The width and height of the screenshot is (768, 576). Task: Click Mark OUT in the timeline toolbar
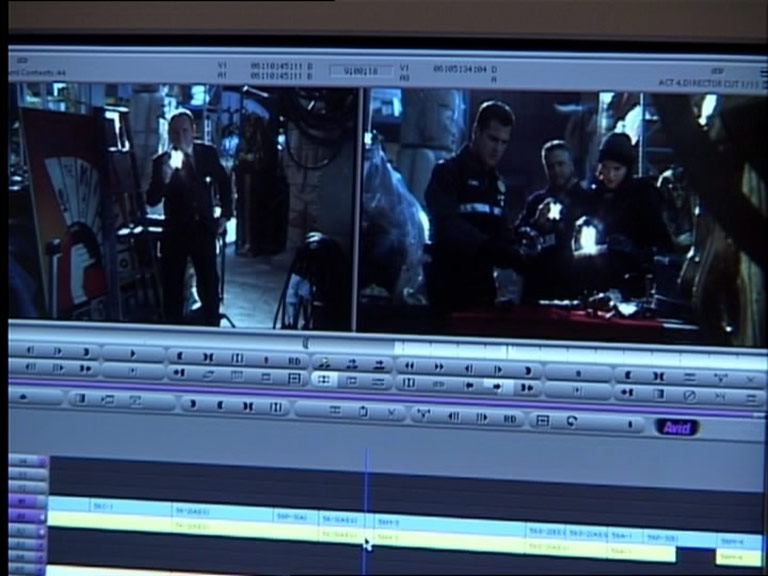(192, 404)
